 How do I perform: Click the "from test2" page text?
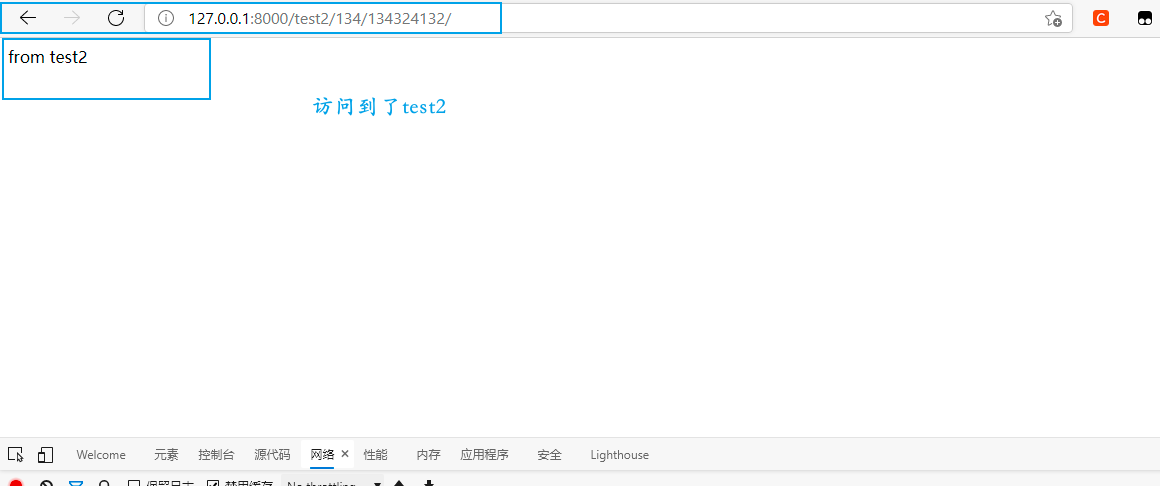point(48,57)
